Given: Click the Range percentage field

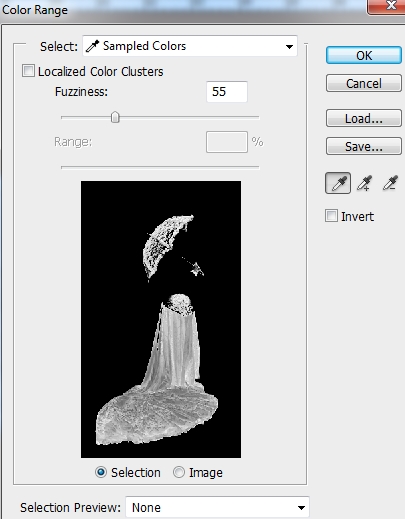Looking at the screenshot, I should tap(227, 142).
